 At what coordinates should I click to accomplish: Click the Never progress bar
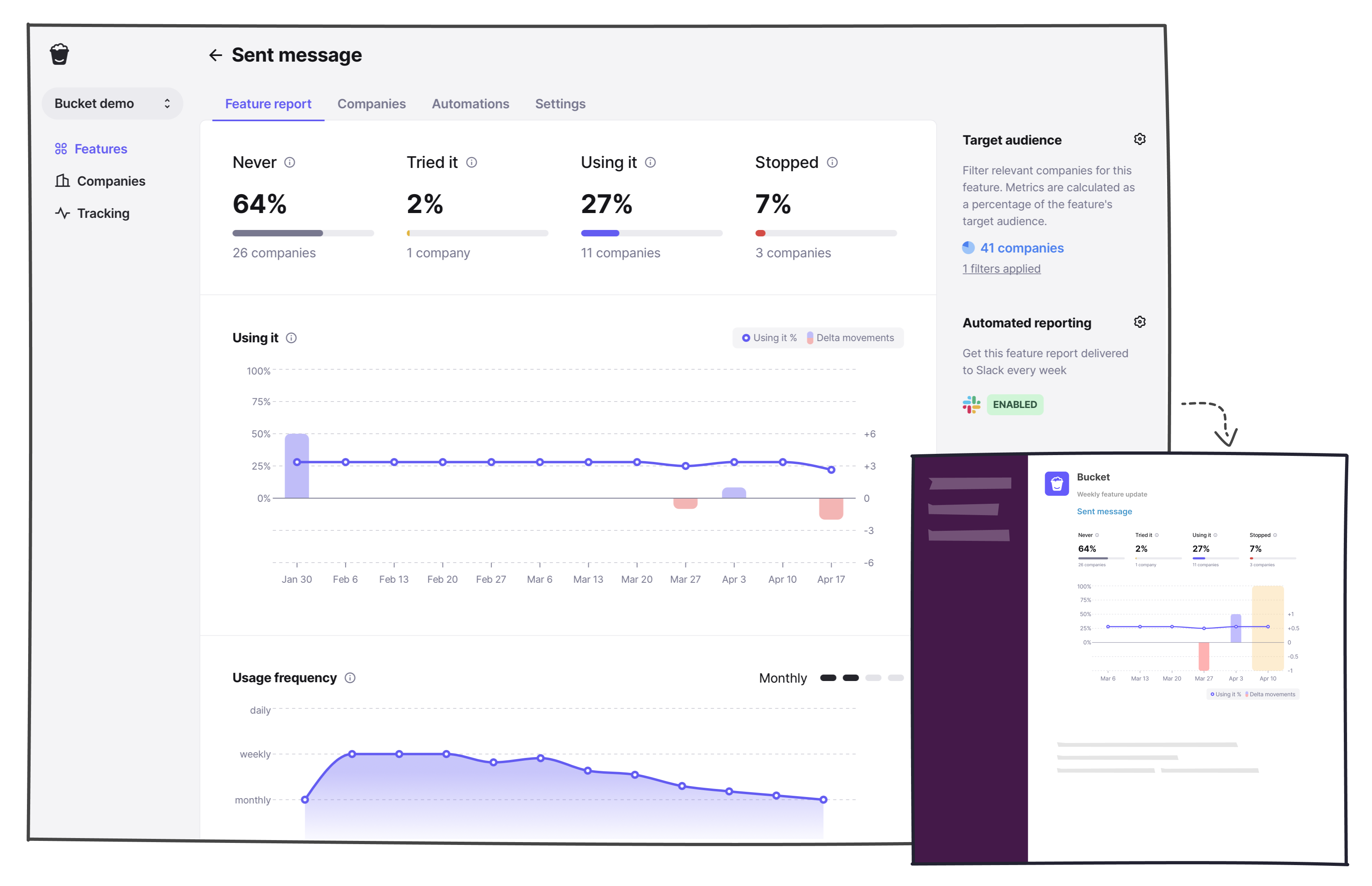click(303, 234)
